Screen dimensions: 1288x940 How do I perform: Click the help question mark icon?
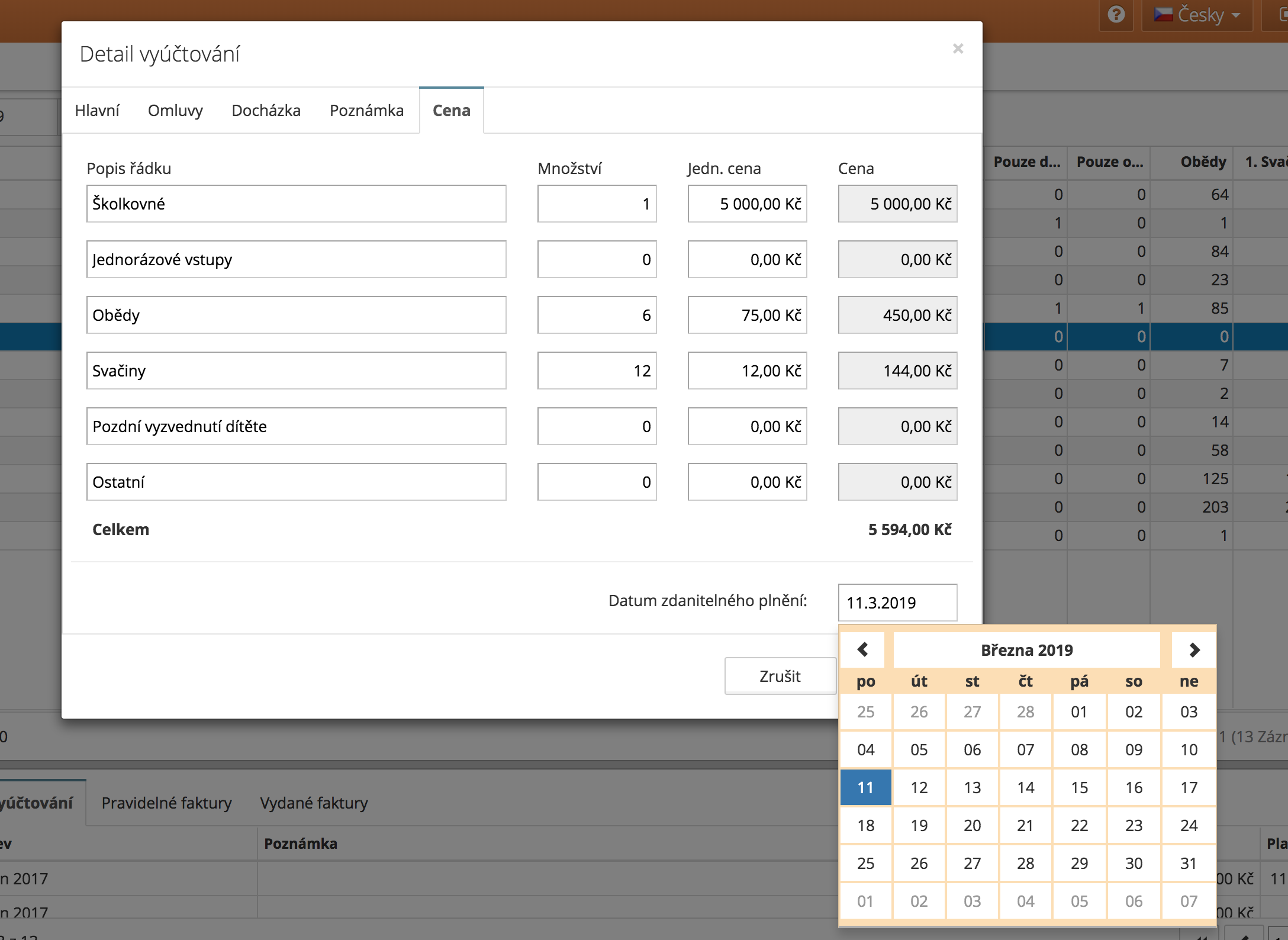tap(1116, 15)
